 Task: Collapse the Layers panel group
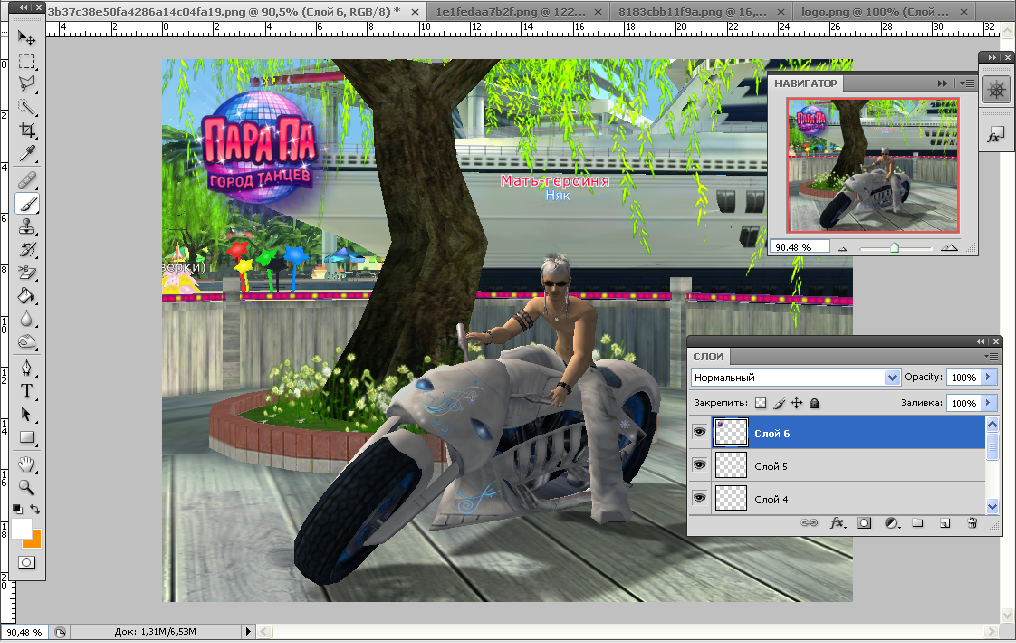981,342
